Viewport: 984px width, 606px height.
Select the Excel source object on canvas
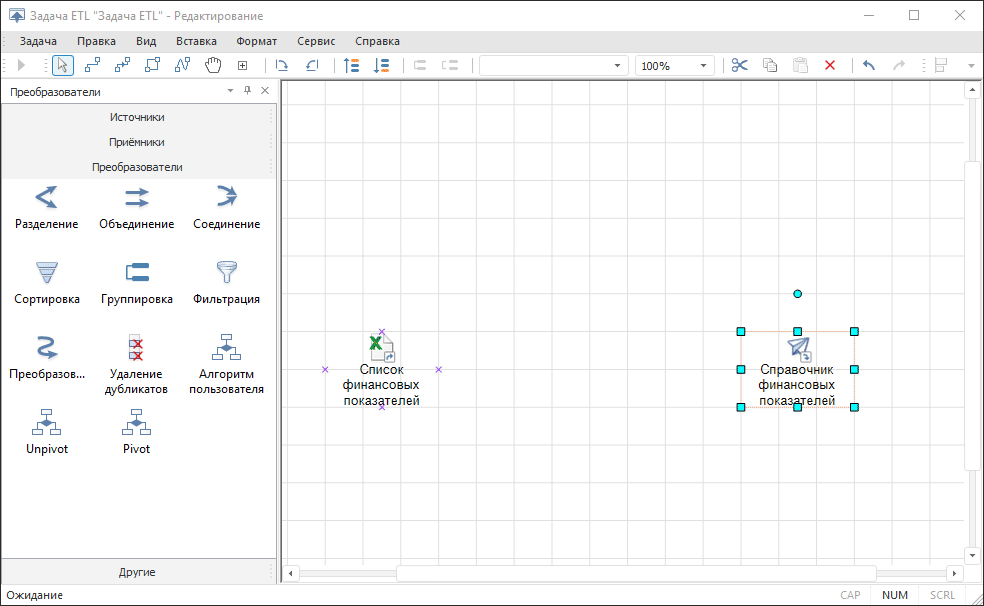(381, 348)
